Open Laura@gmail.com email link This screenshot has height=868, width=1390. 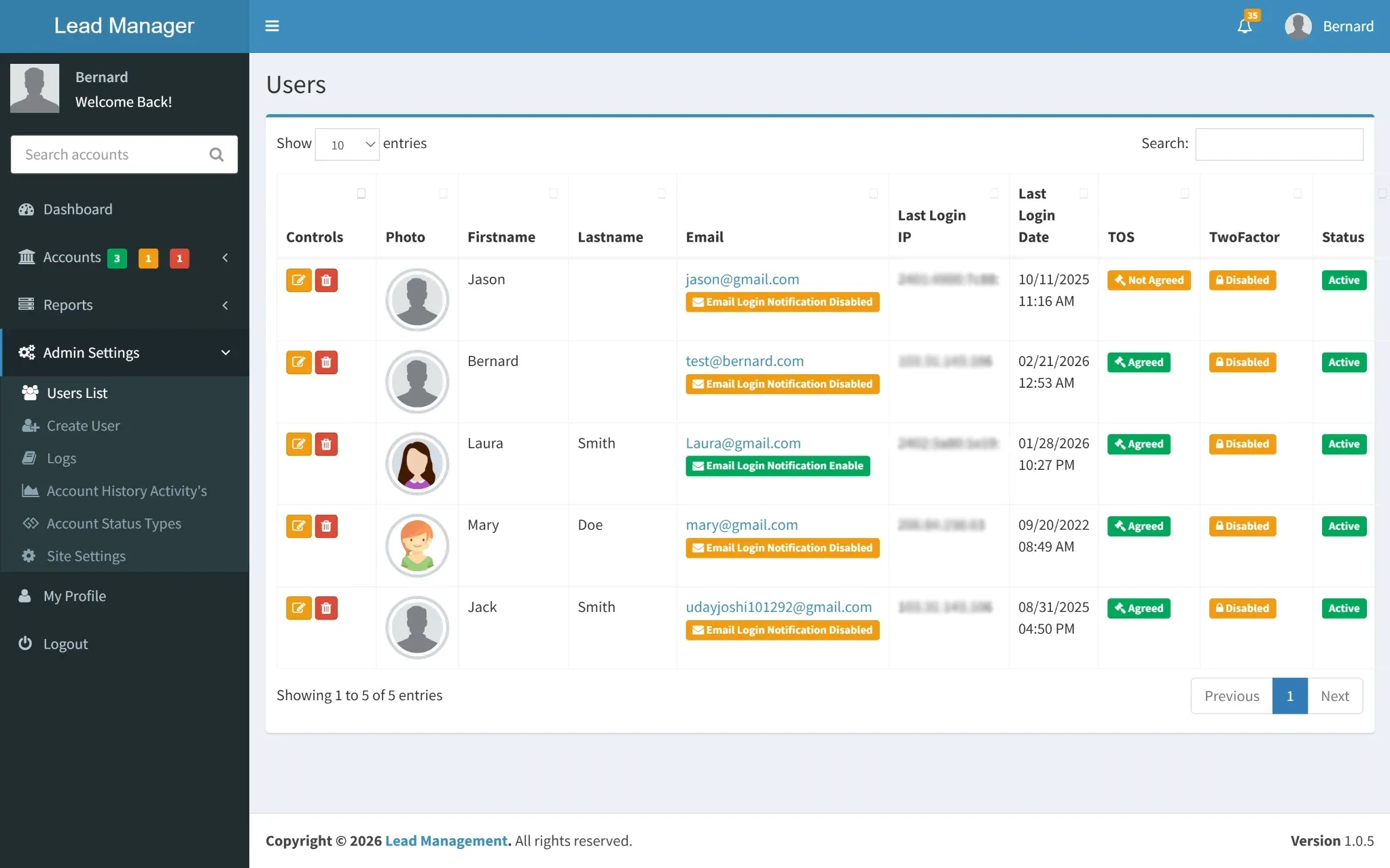(743, 443)
